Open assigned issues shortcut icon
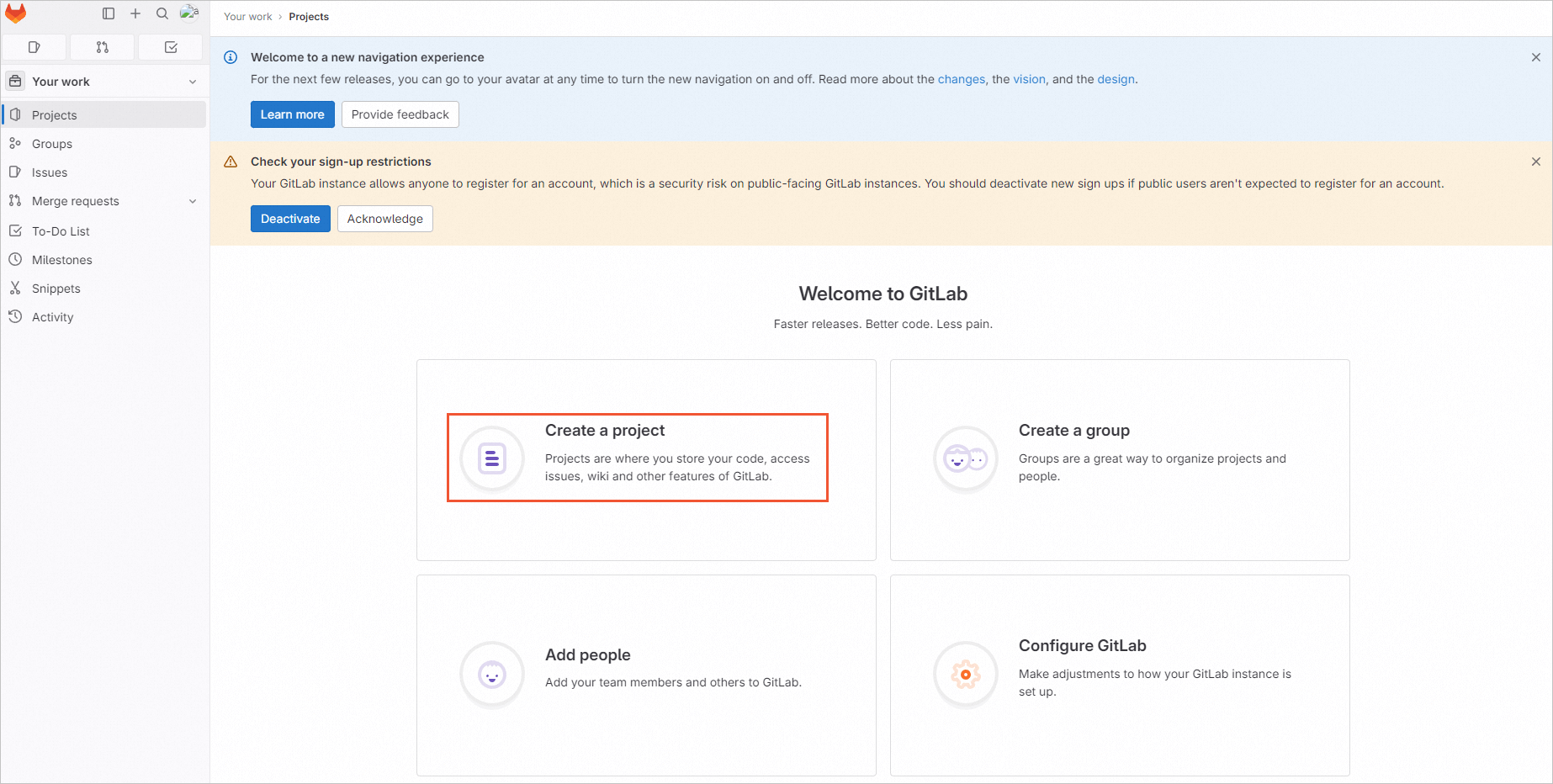 point(34,47)
